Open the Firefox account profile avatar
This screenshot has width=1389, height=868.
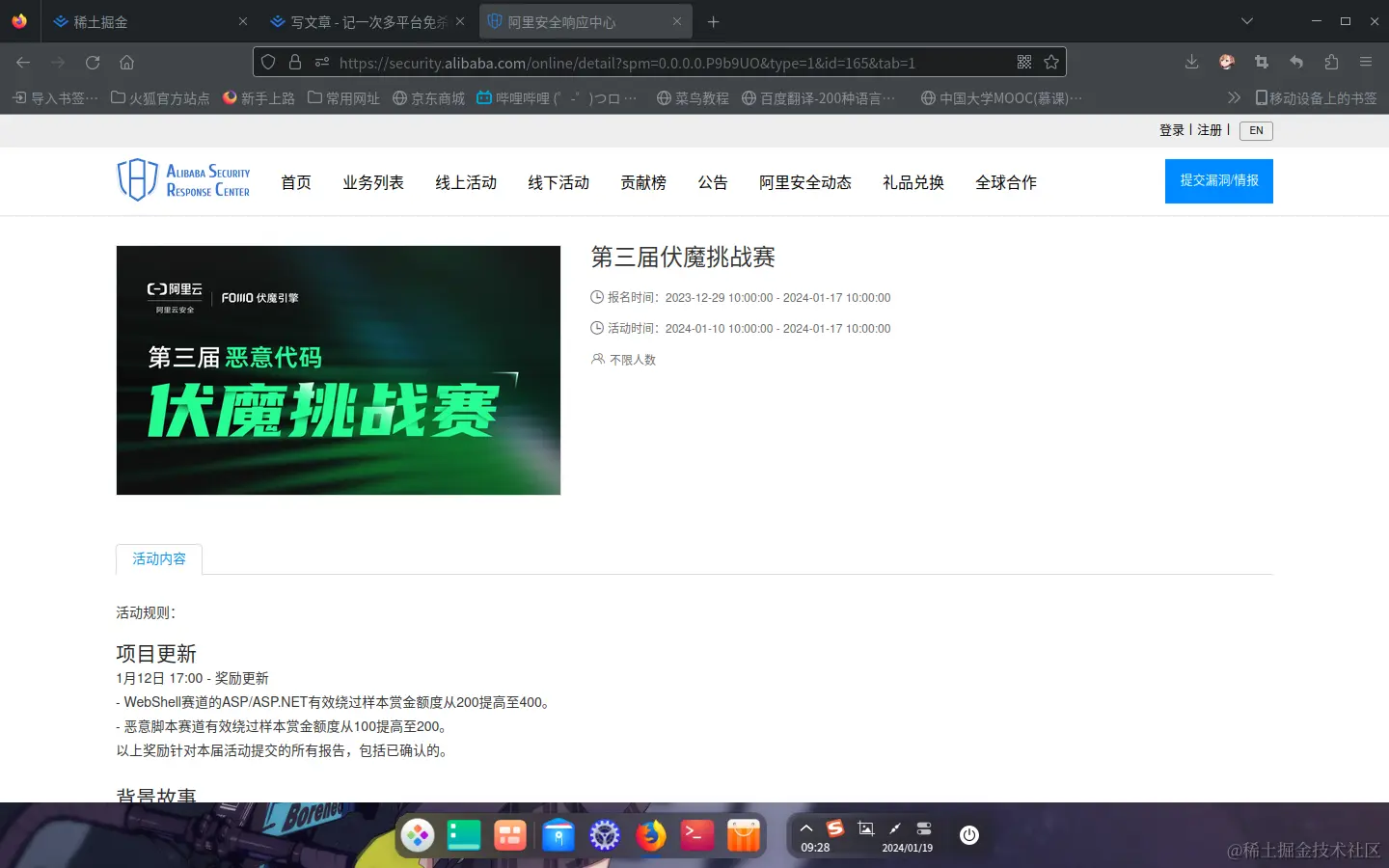click(x=1226, y=62)
